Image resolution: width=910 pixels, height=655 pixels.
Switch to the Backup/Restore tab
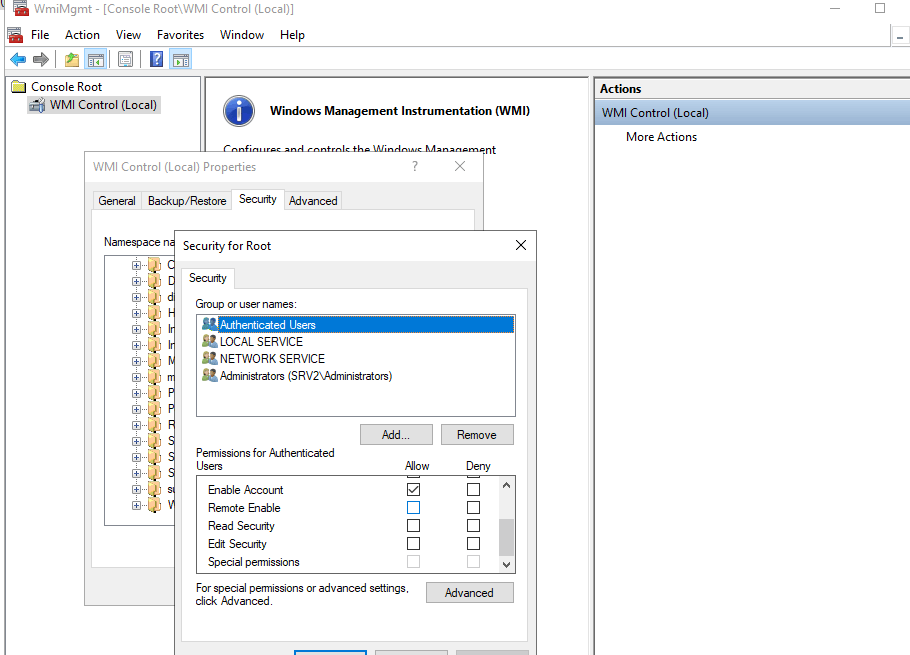point(187,201)
